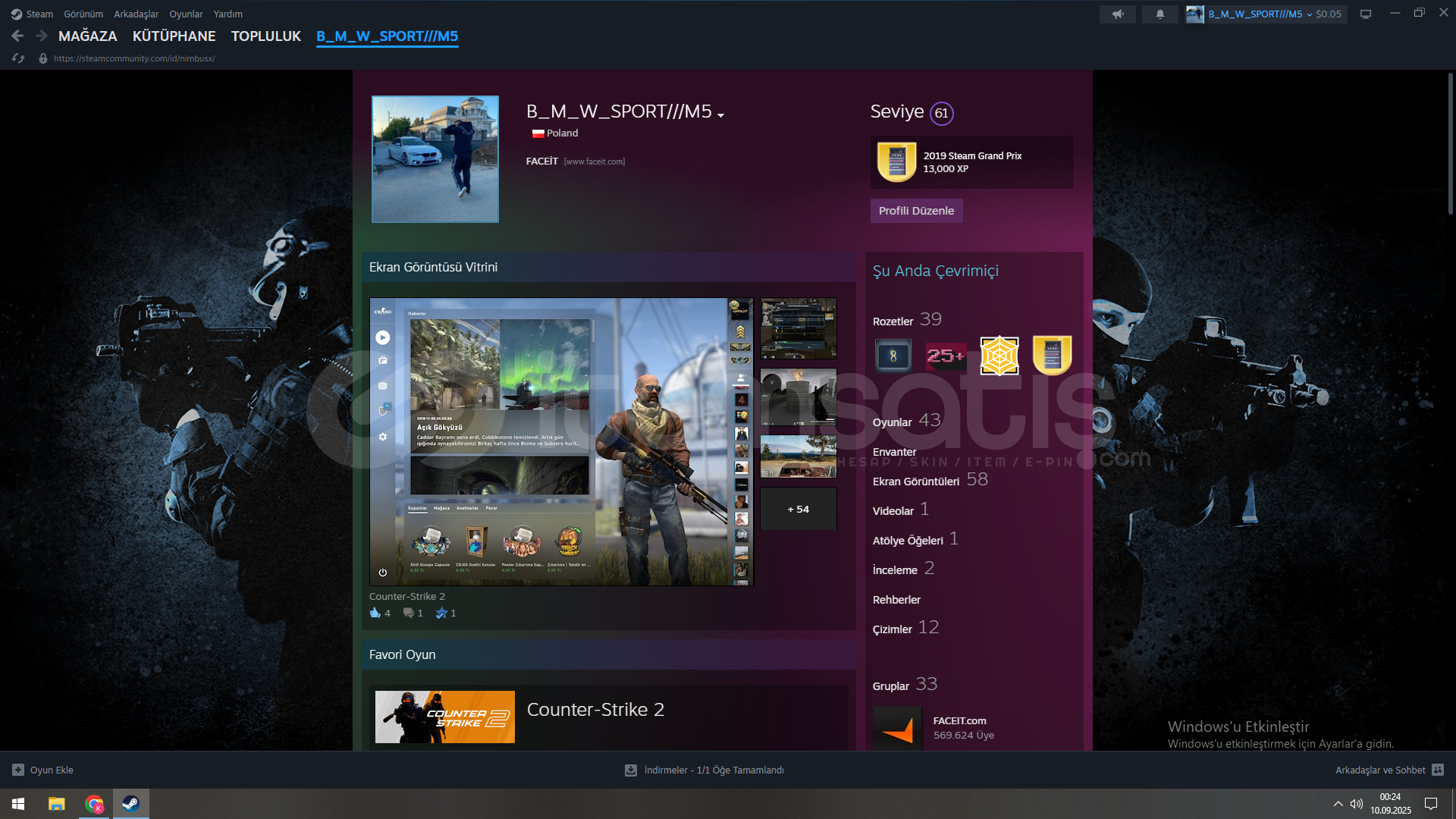Click the + 54 more screenshots tile
Image resolution: width=1456 pixels, height=819 pixels.
[799, 509]
